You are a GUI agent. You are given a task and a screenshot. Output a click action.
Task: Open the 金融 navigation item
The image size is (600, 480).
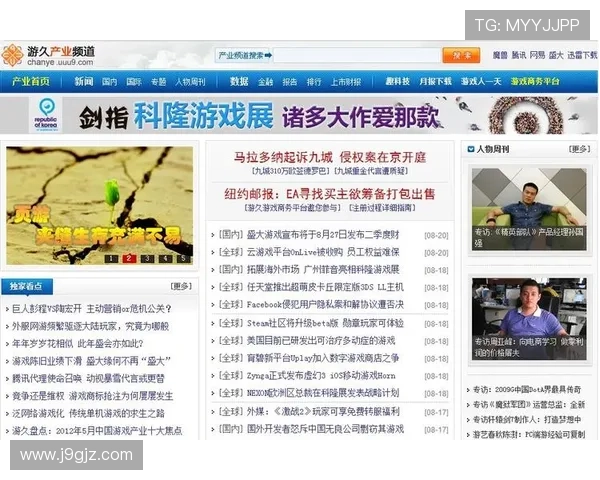point(265,82)
